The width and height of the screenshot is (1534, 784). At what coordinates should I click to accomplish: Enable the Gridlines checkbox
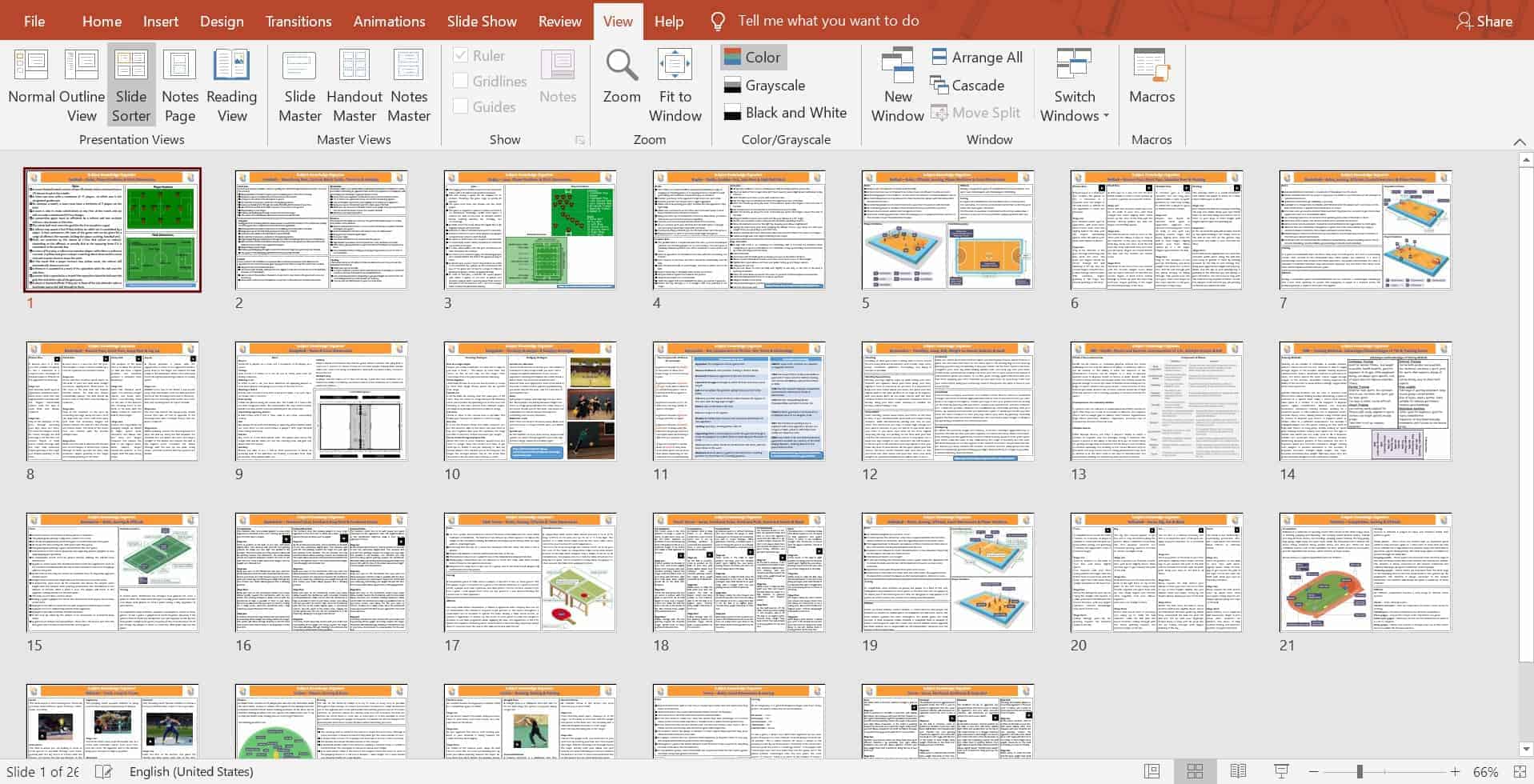(461, 82)
